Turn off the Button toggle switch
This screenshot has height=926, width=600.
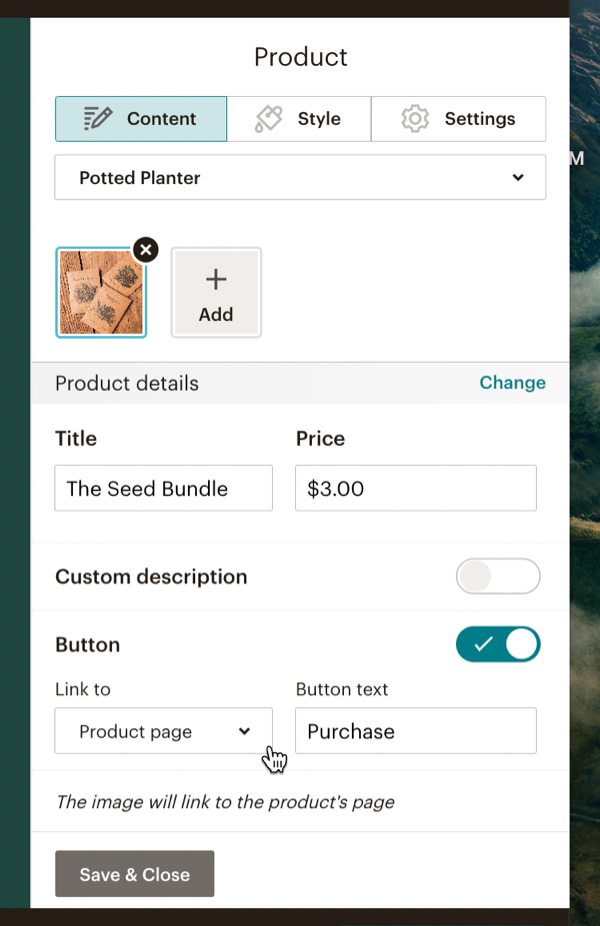(x=498, y=645)
